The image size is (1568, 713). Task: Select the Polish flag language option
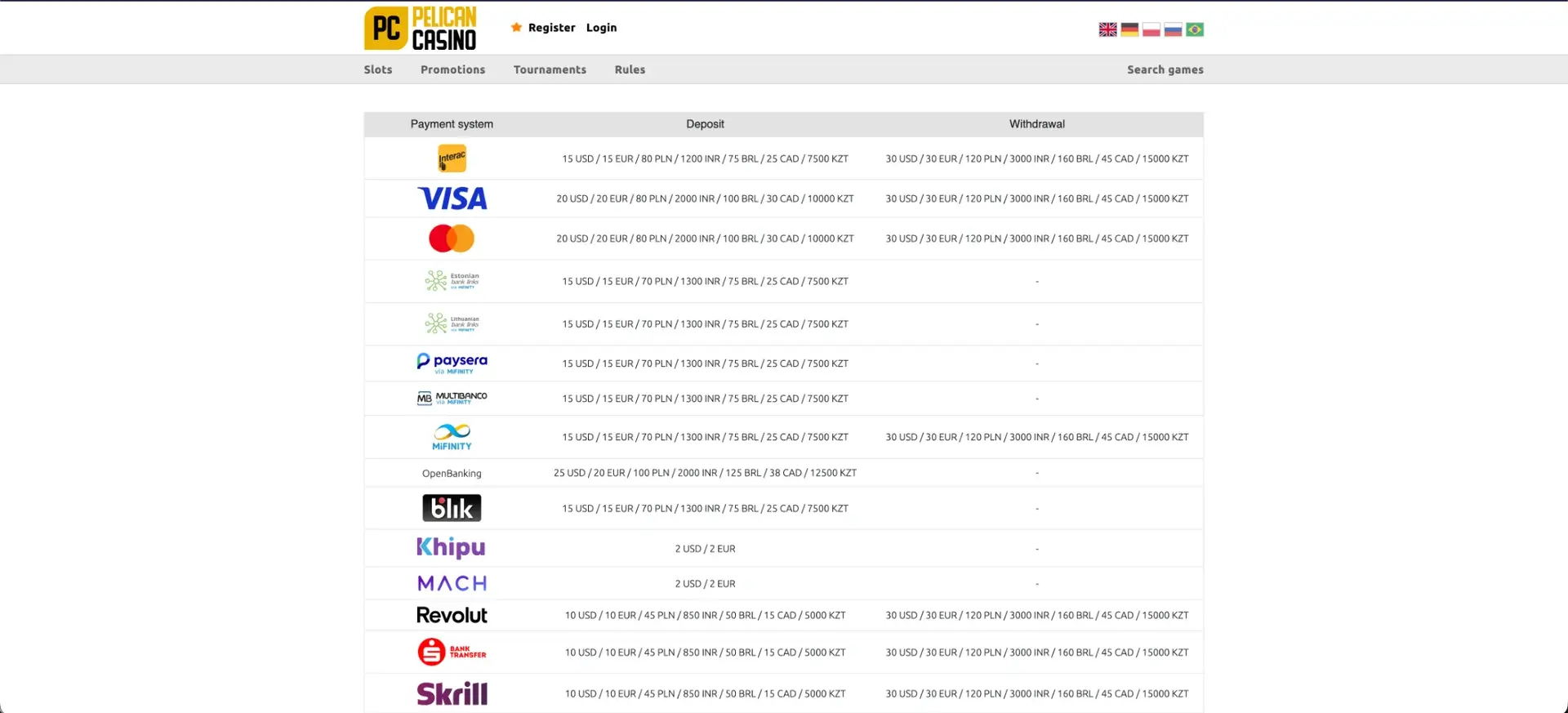1151,29
